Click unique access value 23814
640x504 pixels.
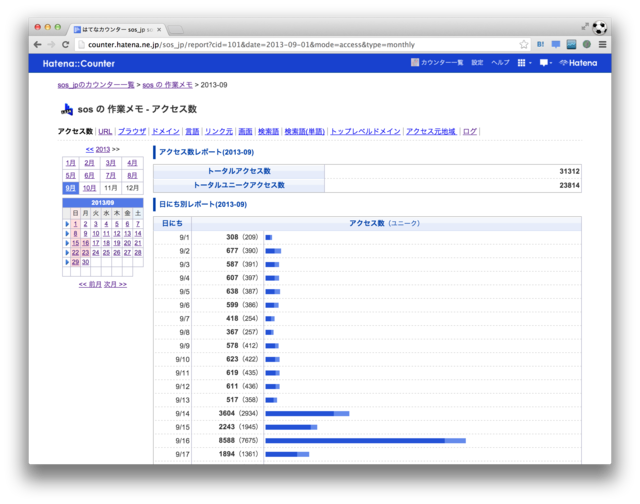[x=569, y=185]
